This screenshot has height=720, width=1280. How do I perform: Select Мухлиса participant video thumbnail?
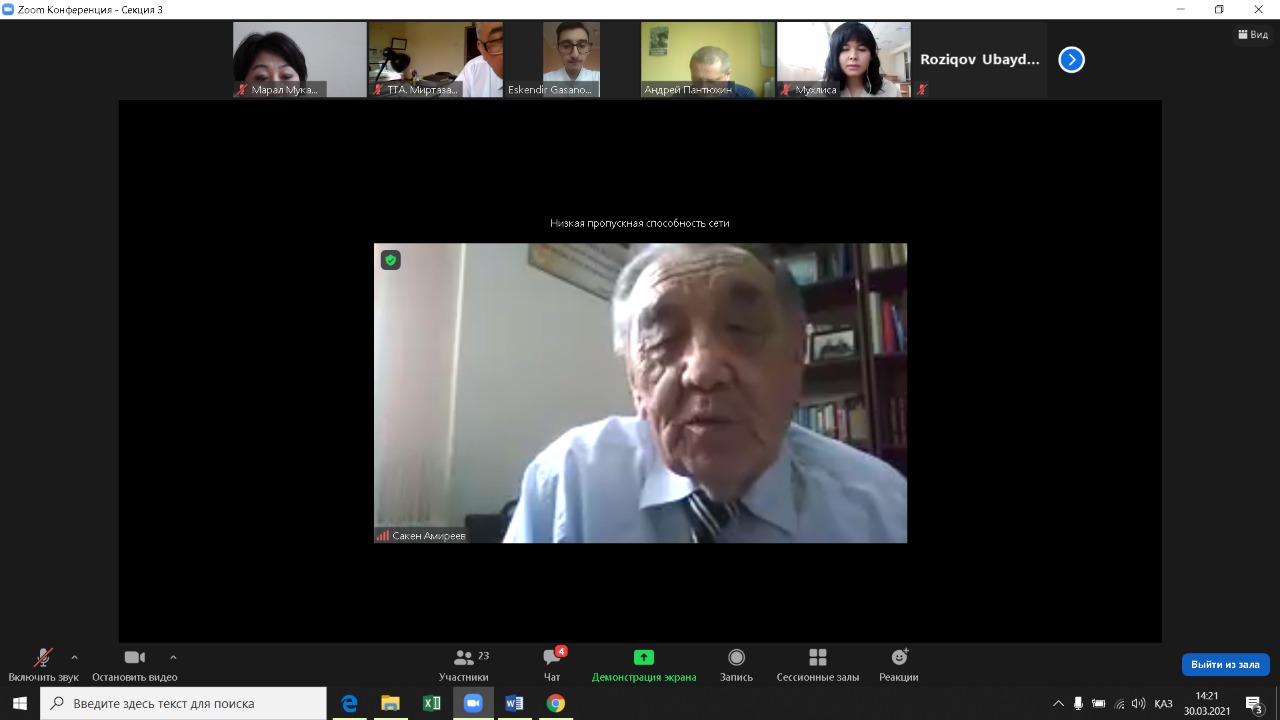pyautogui.click(x=843, y=60)
